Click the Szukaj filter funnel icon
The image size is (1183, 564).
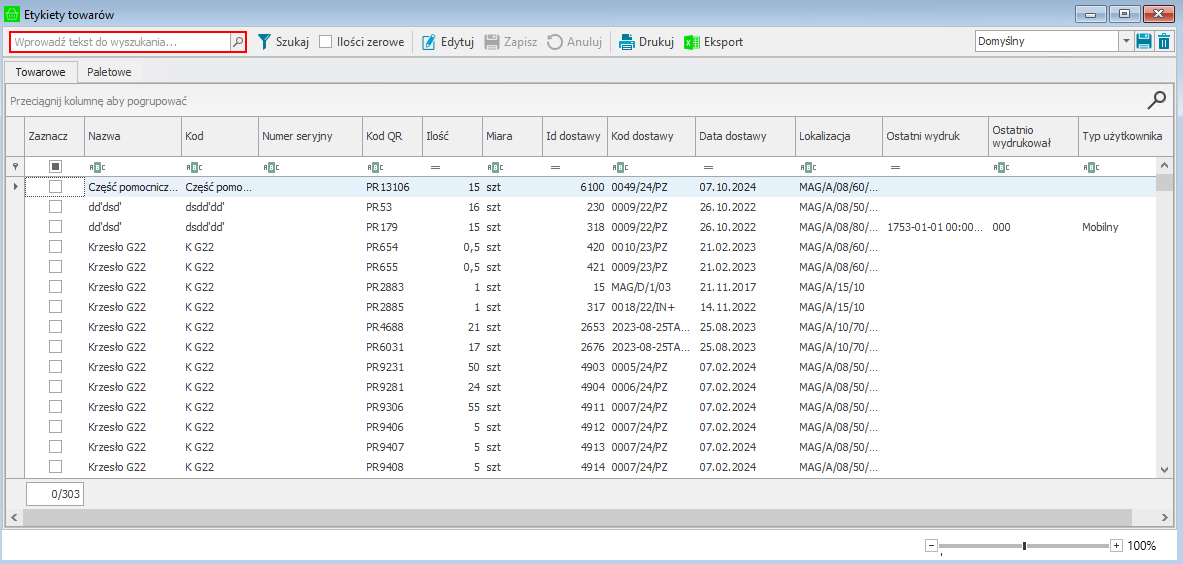(x=265, y=42)
